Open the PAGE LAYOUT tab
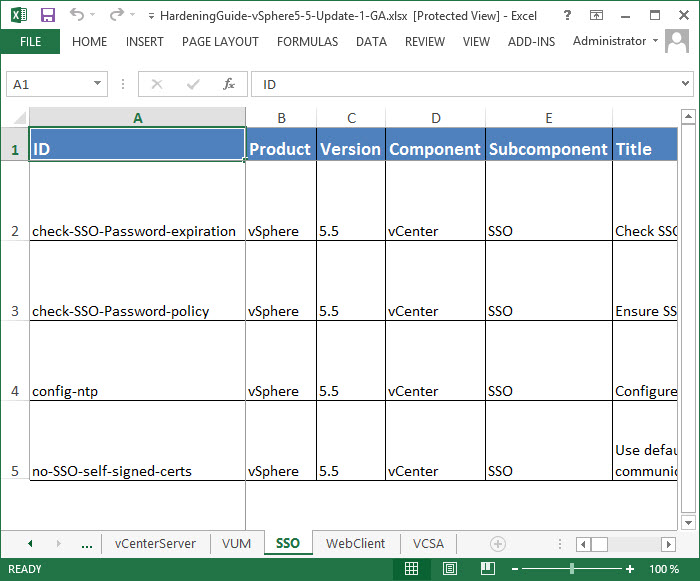This screenshot has width=700, height=581. [x=220, y=42]
